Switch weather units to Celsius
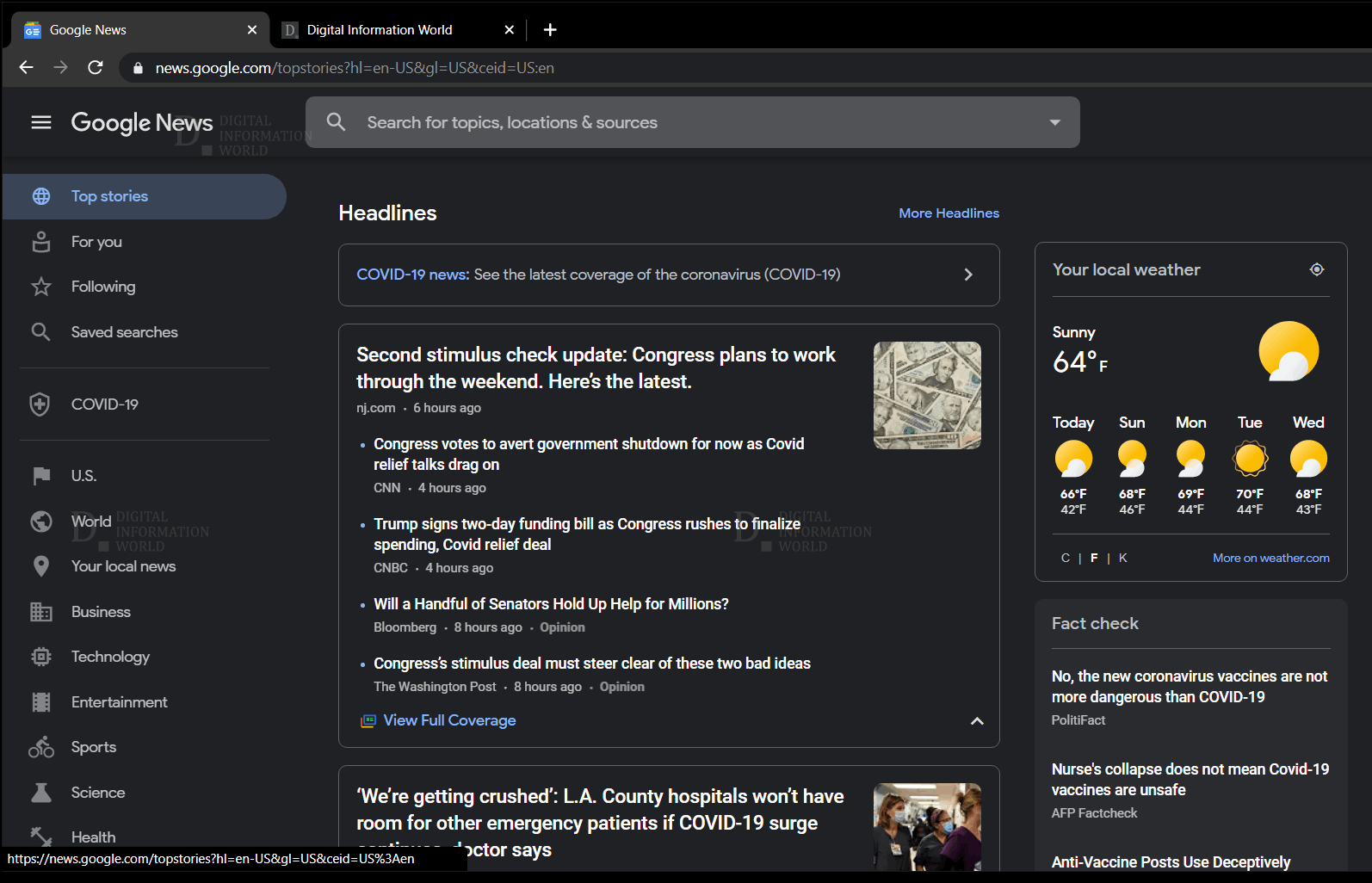Screen dimensions: 1372x883 (1066, 558)
